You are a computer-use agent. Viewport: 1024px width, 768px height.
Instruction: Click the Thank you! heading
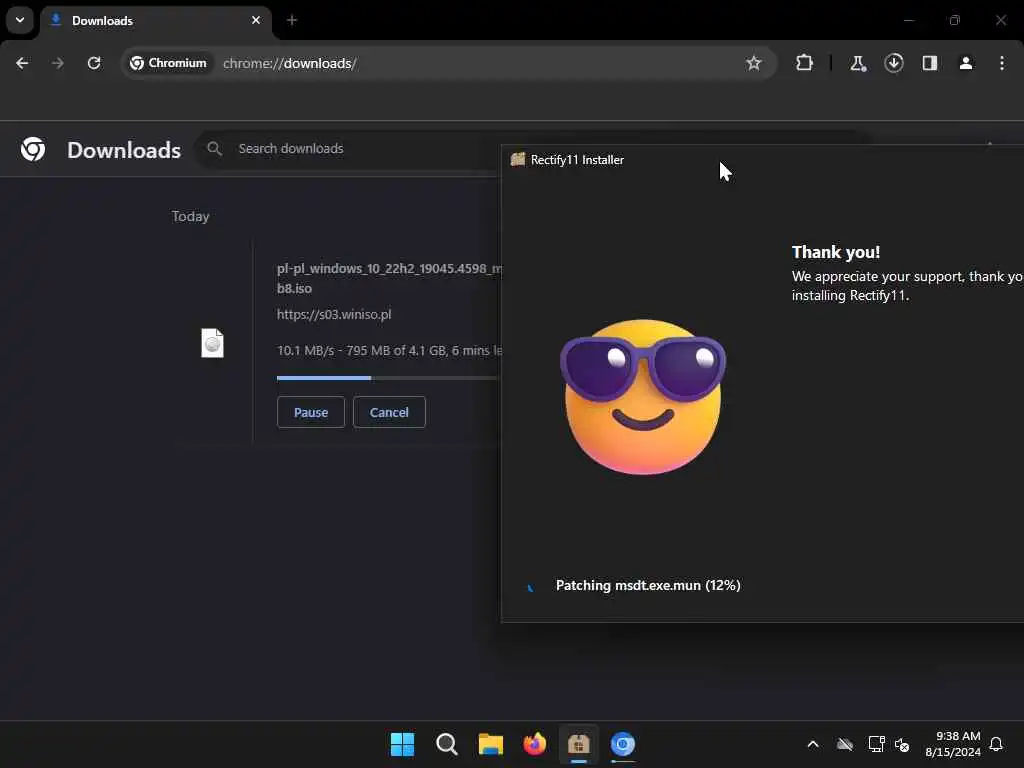[835, 252]
